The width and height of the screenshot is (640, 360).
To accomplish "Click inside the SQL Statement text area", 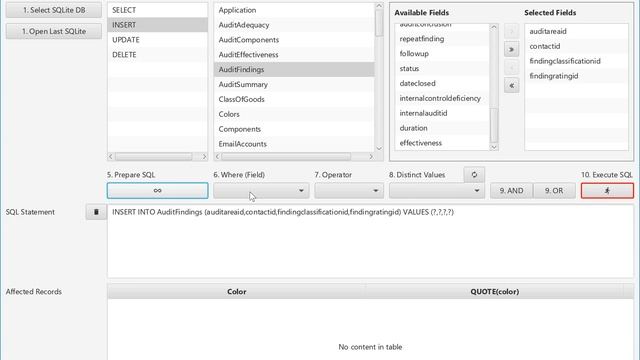I will [370, 241].
